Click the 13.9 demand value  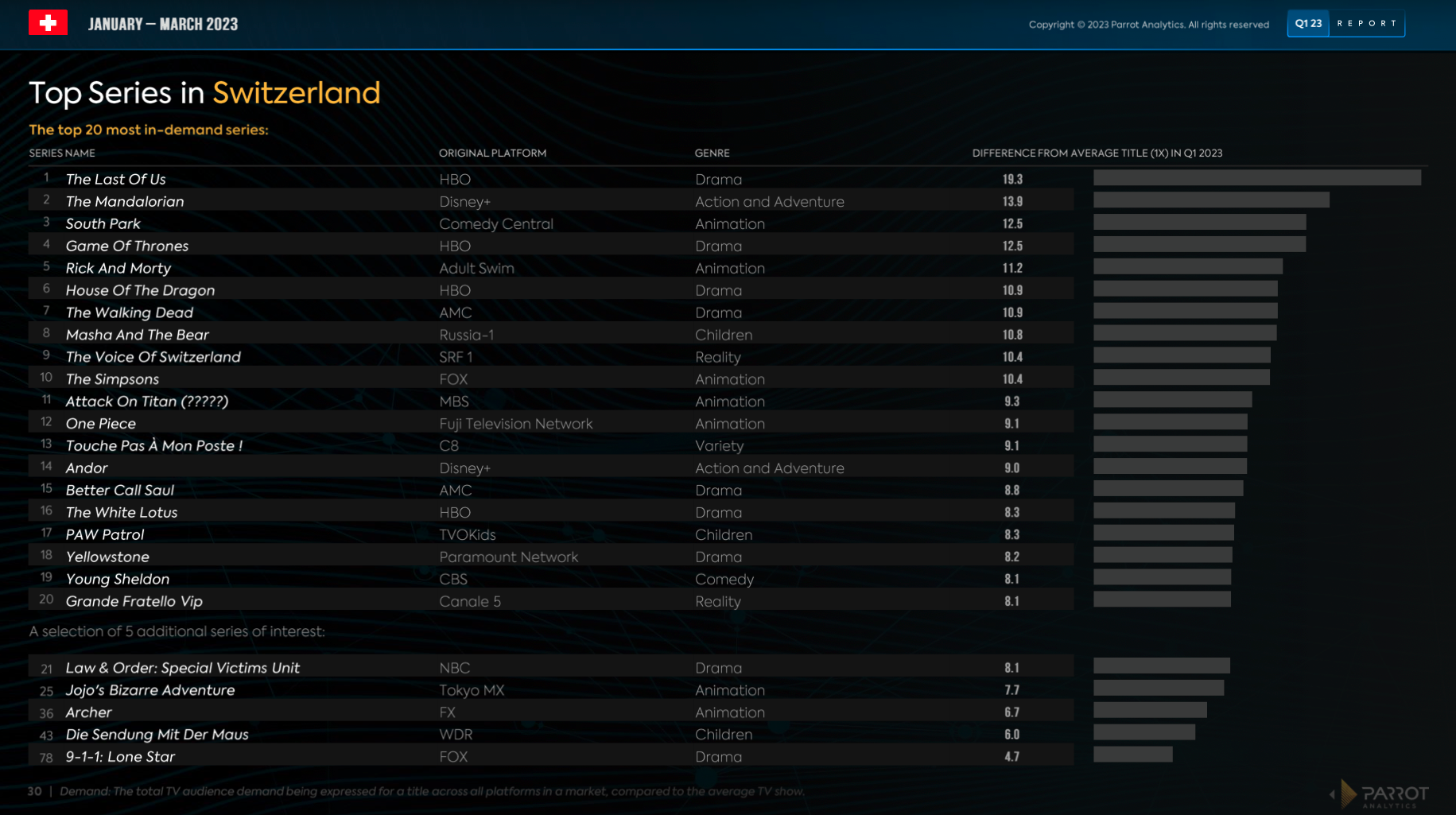click(x=1012, y=202)
